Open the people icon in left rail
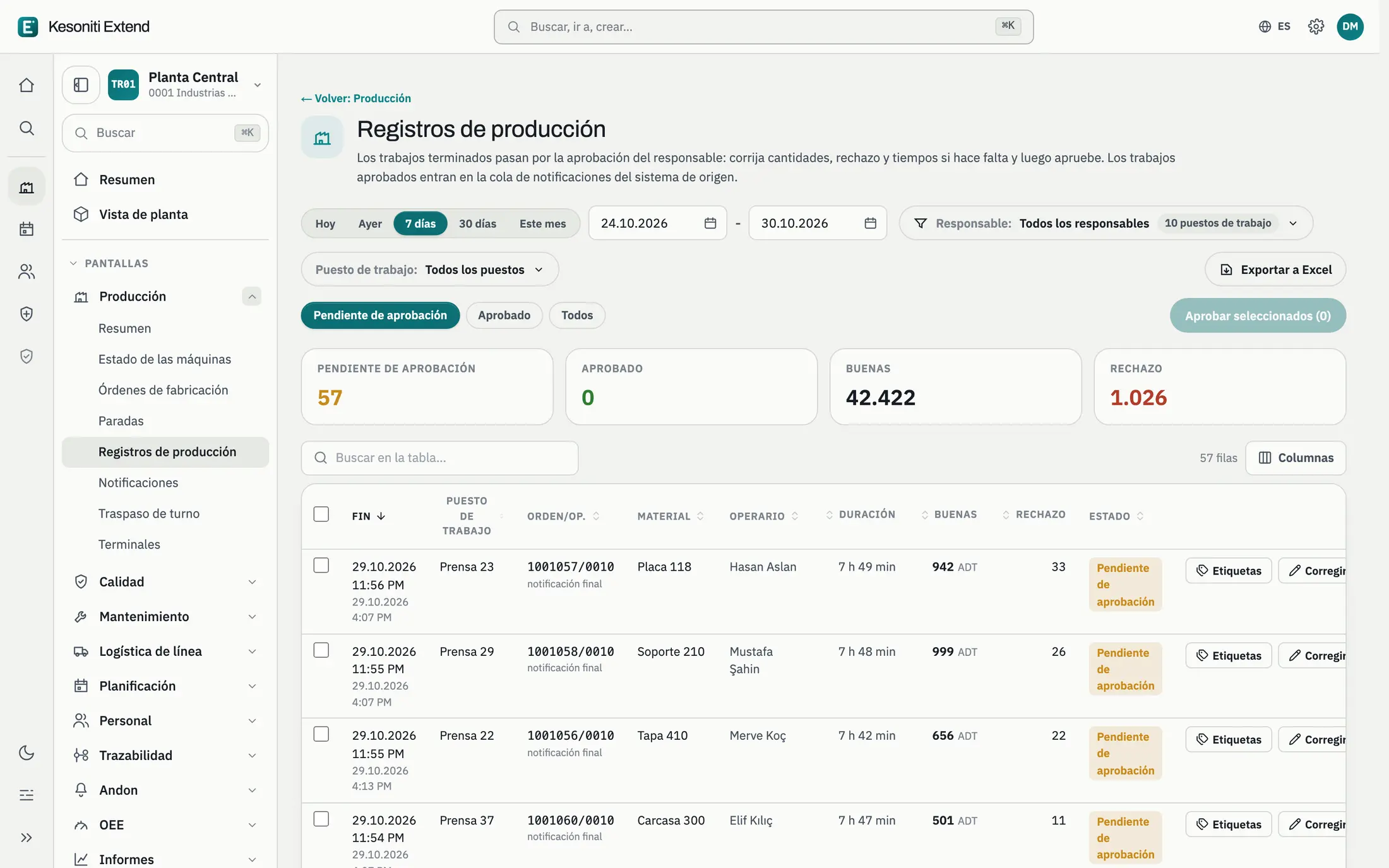This screenshot has width=1389, height=868. pos(27,271)
